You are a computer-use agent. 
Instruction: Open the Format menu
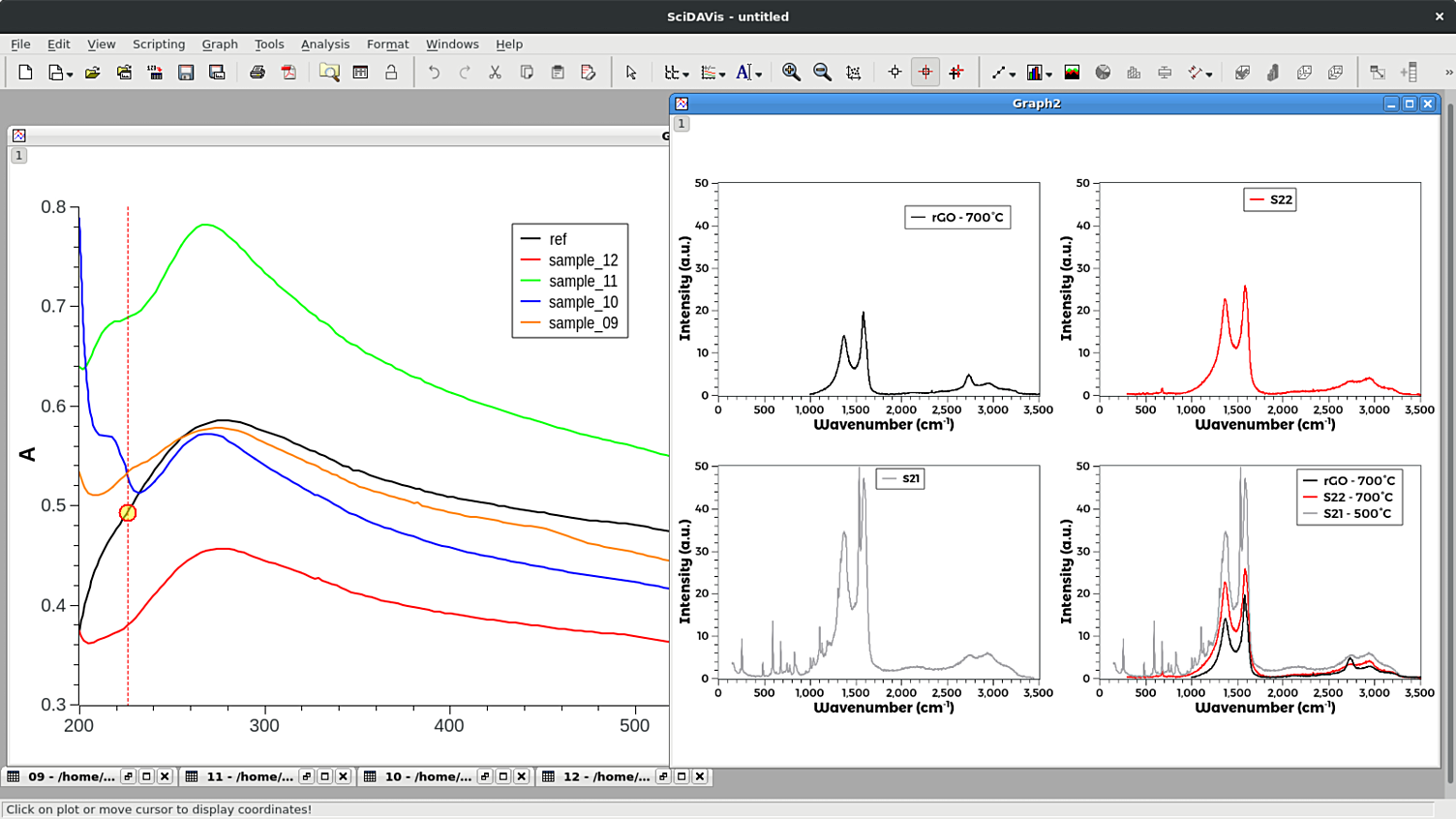click(387, 45)
